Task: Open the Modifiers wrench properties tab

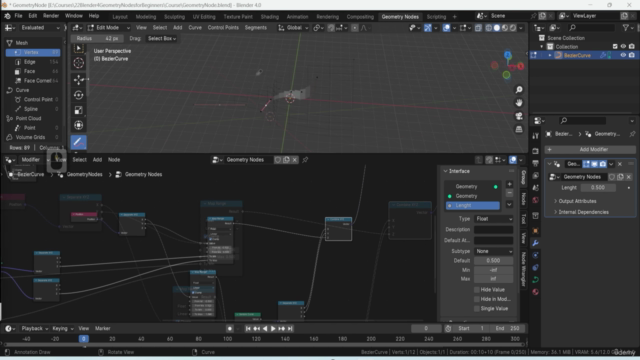Action: [x=536, y=243]
